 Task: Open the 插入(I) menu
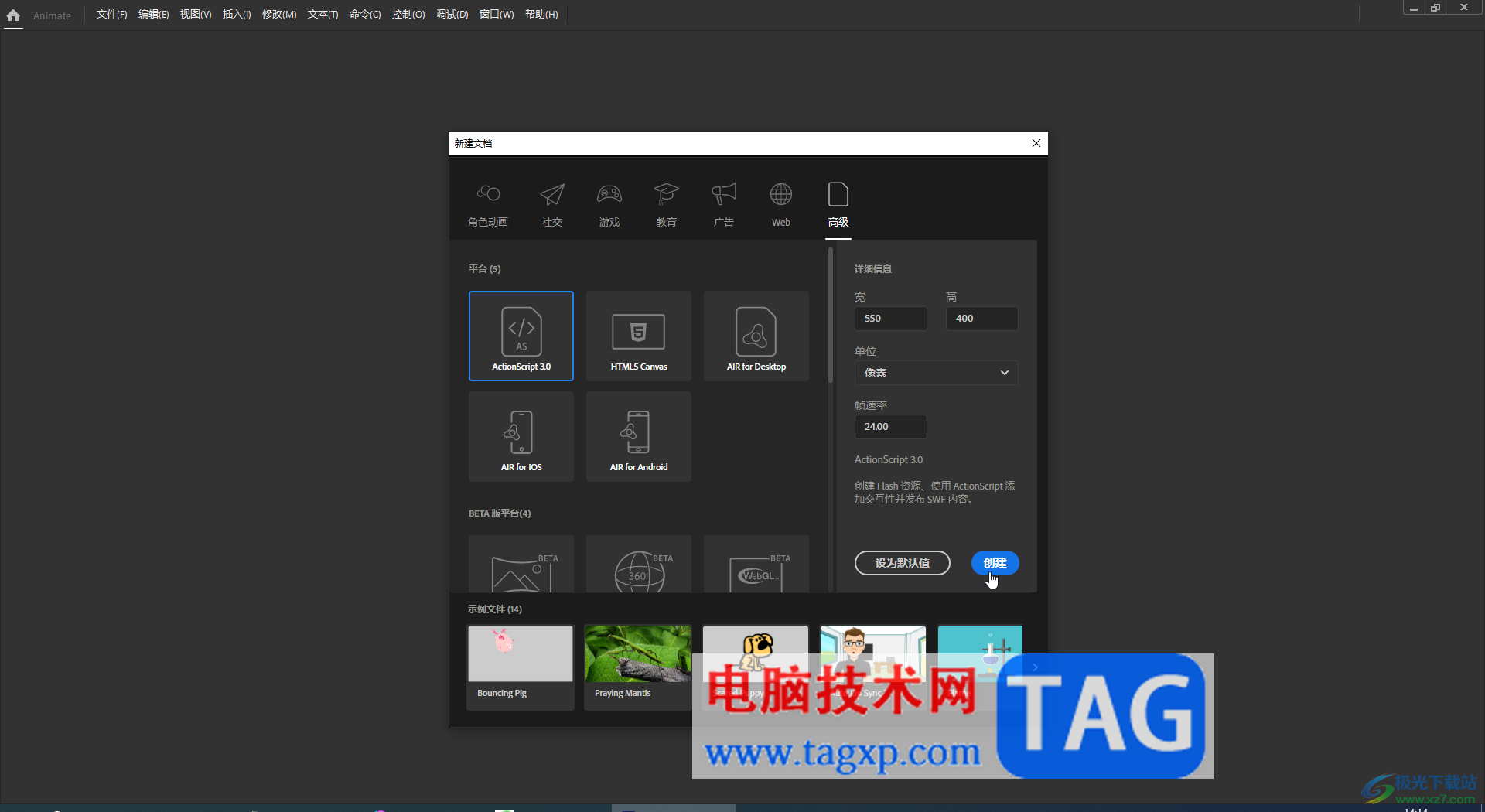(237, 15)
